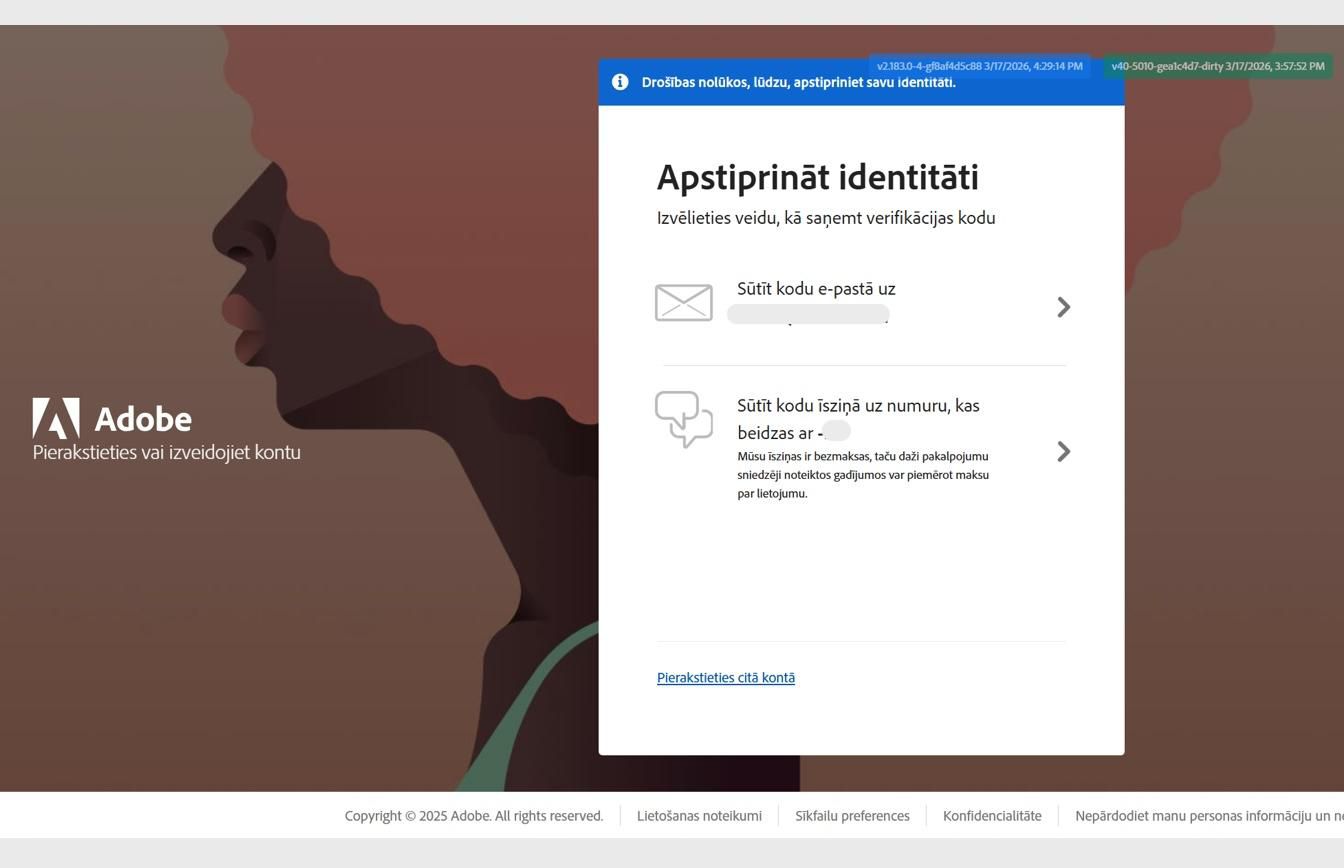Click the masked email address text
Screen dimensions: 1344x868
pos(808,313)
